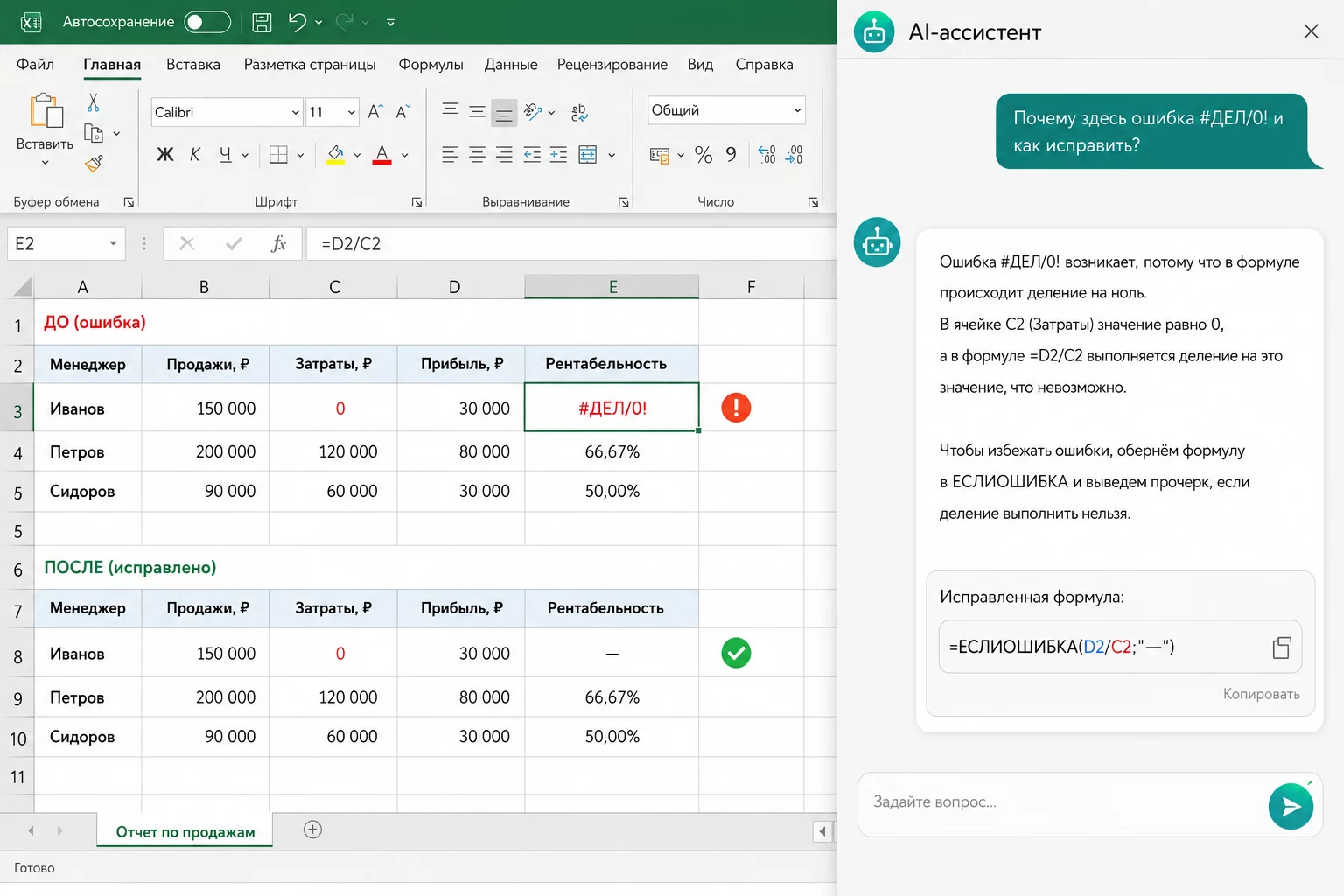Click the formula bar with =D2/C2
The height and width of the screenshot is (896, 1344).
[x=570, y=243]
